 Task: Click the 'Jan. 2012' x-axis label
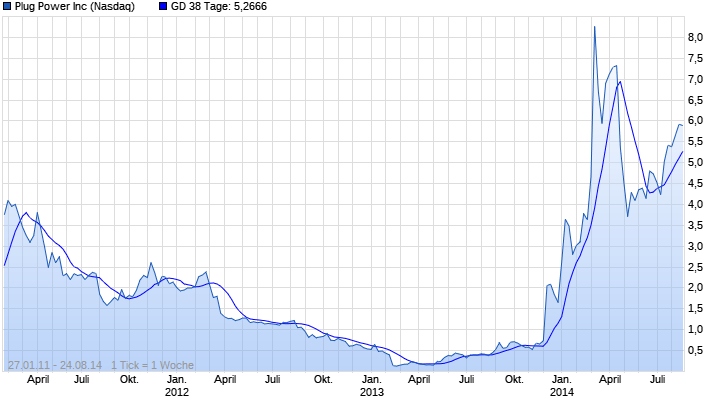(177, 386)
